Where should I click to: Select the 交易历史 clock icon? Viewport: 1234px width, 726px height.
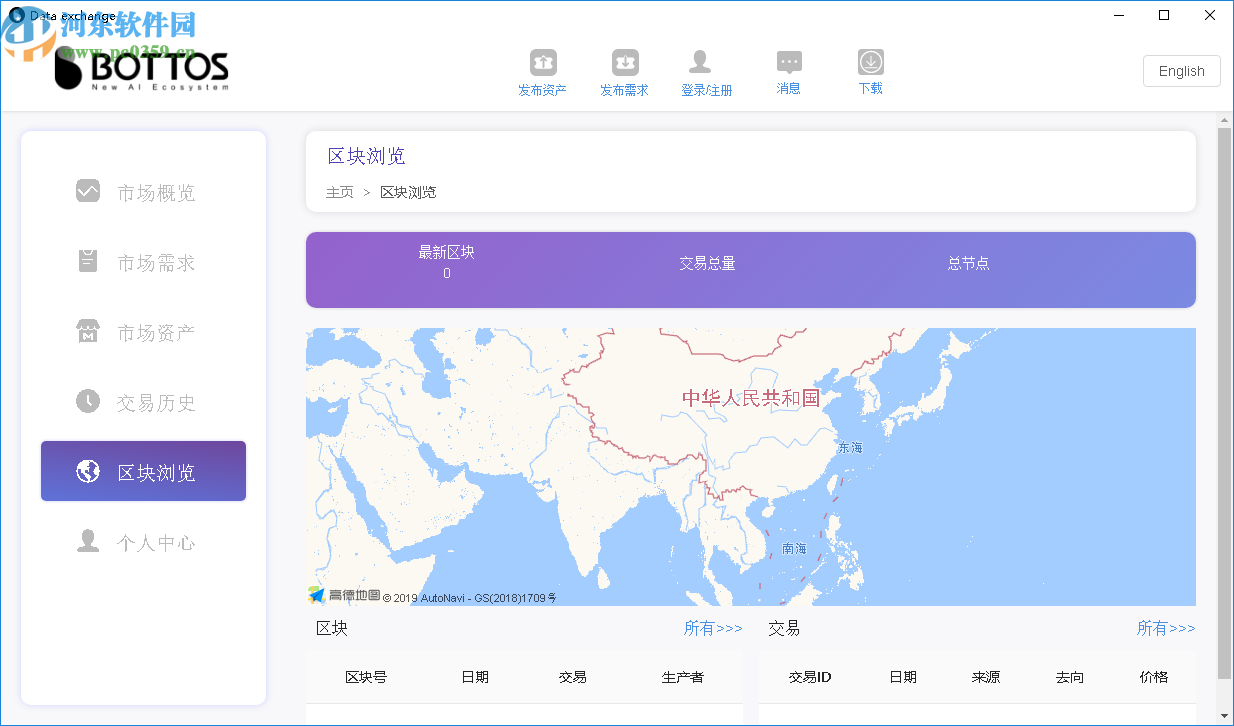click(x=87, y=401)
